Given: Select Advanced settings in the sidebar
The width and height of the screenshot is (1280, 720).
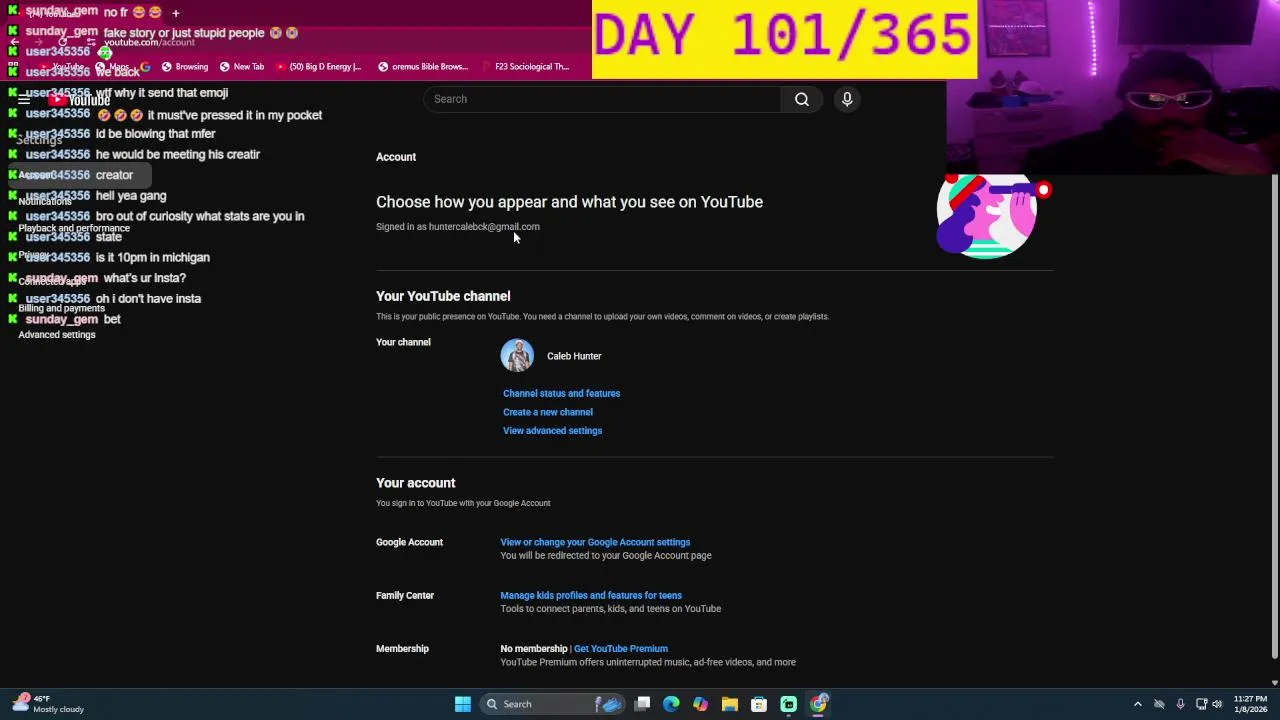Looking at the screenshot, I should pos(57,335).
